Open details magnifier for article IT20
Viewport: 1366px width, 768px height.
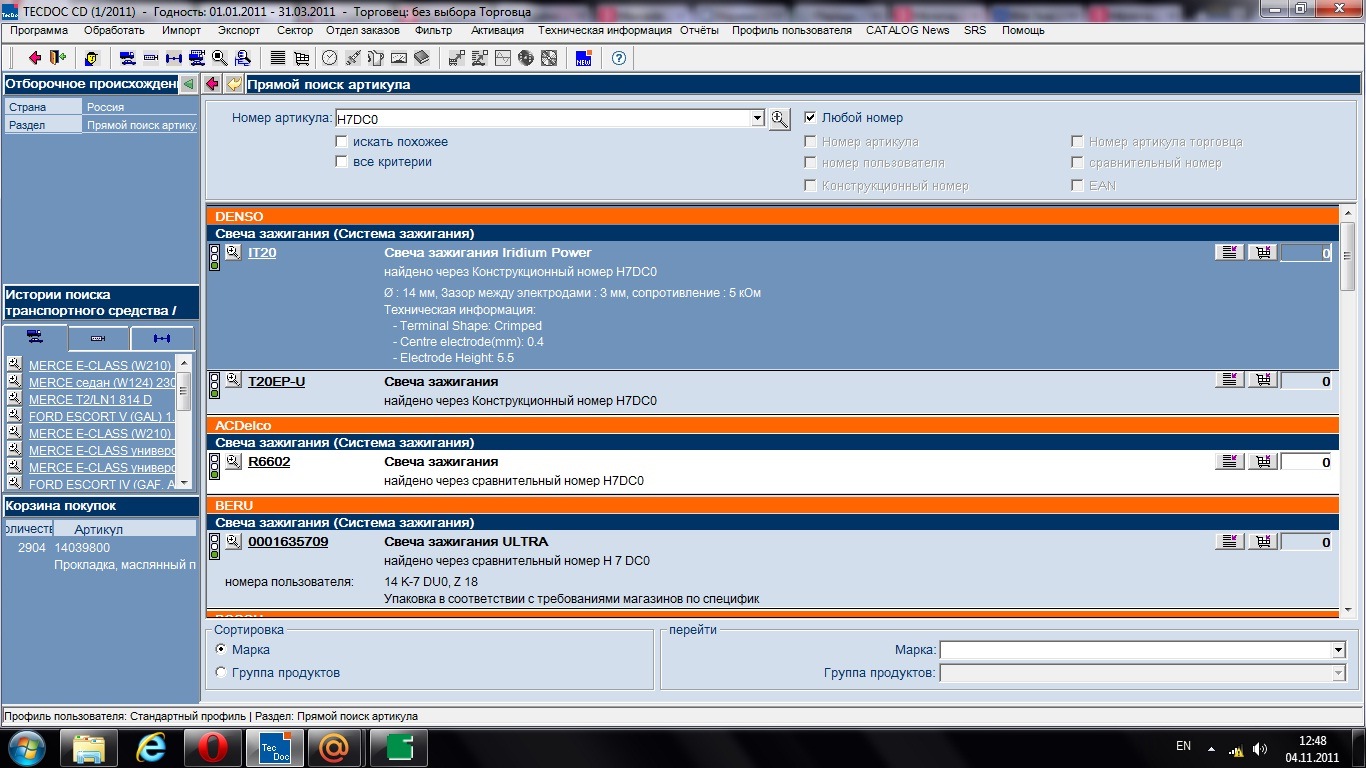click(x=233, y=253)
